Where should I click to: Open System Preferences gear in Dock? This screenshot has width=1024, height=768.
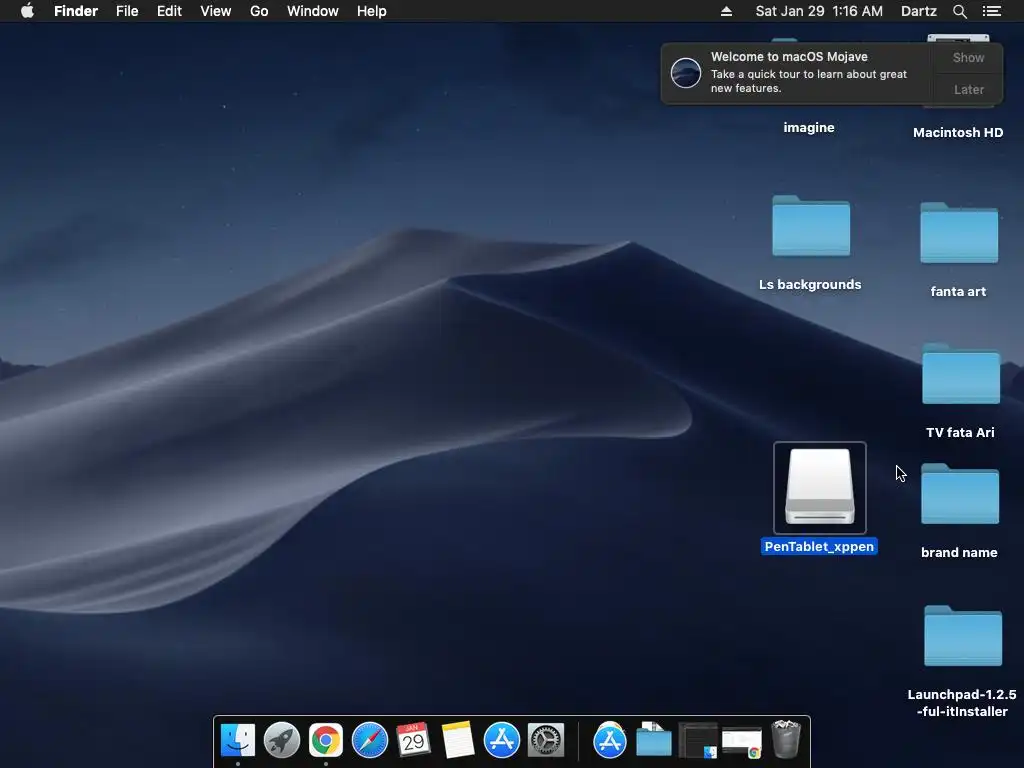(546, 740)
